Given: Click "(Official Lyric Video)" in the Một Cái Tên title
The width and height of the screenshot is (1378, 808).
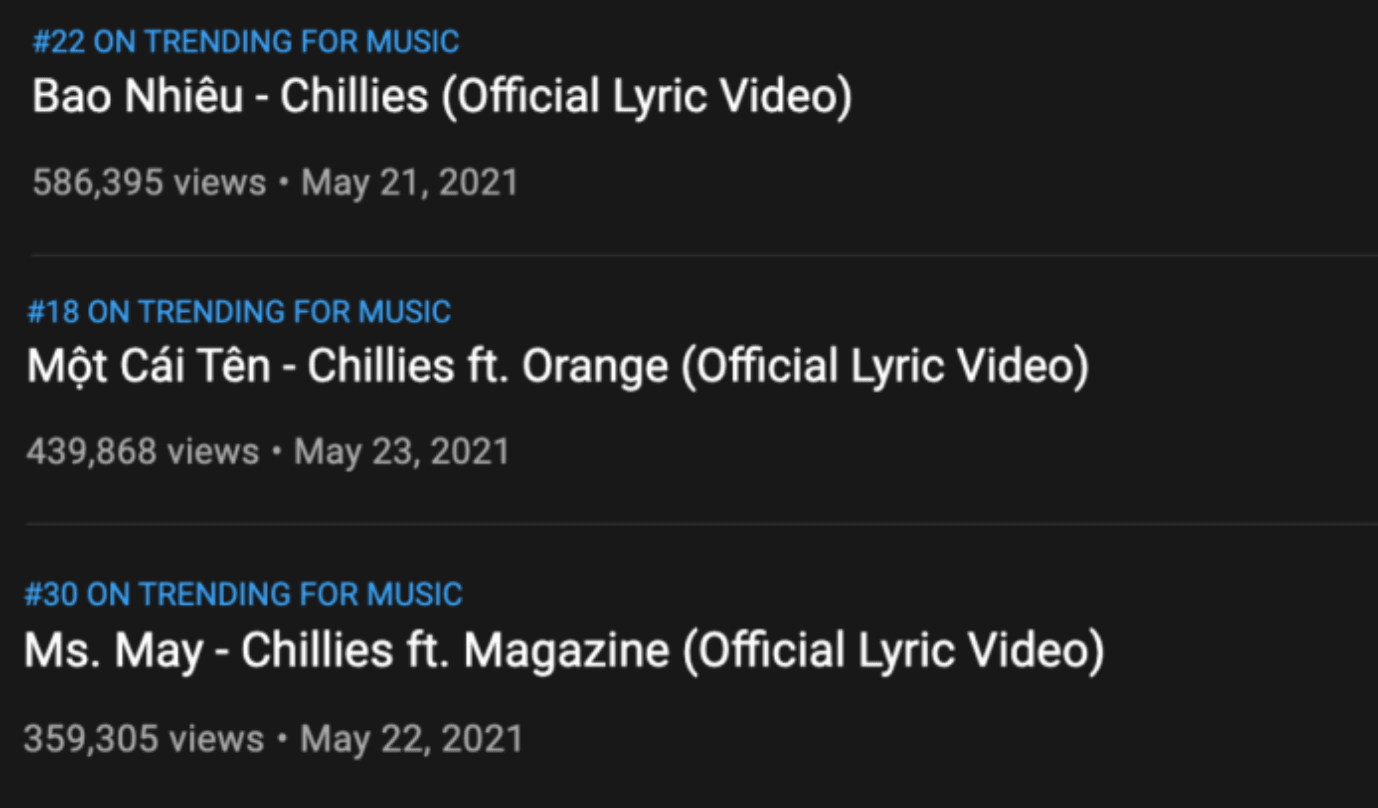Looking at the screenshot, I should tap(885, 367).
